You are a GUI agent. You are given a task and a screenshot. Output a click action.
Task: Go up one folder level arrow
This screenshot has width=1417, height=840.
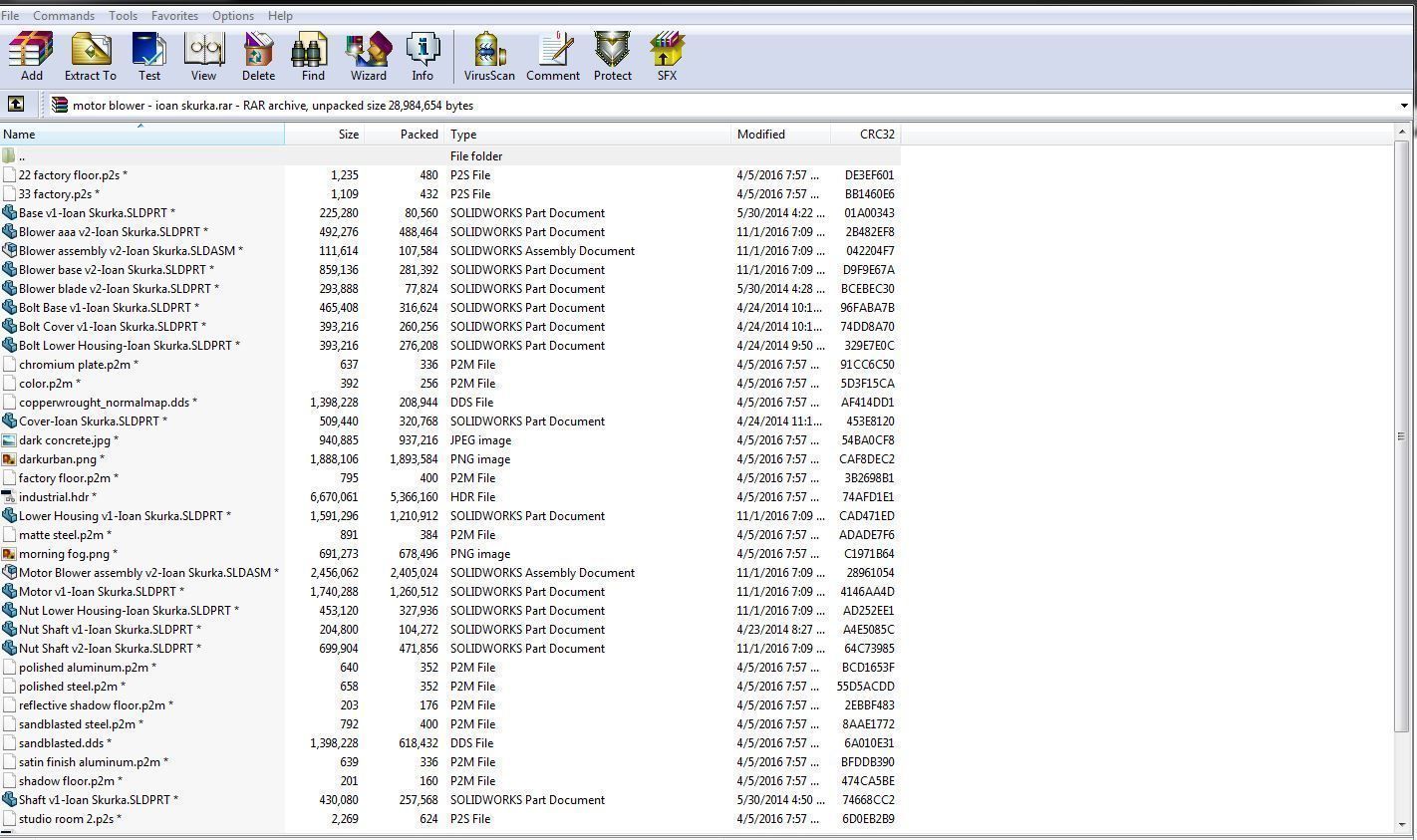[16, 104]
